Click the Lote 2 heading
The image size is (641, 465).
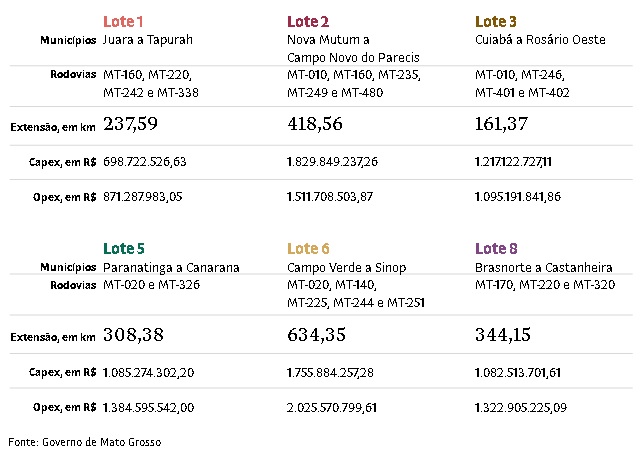[x=308, y=21]
